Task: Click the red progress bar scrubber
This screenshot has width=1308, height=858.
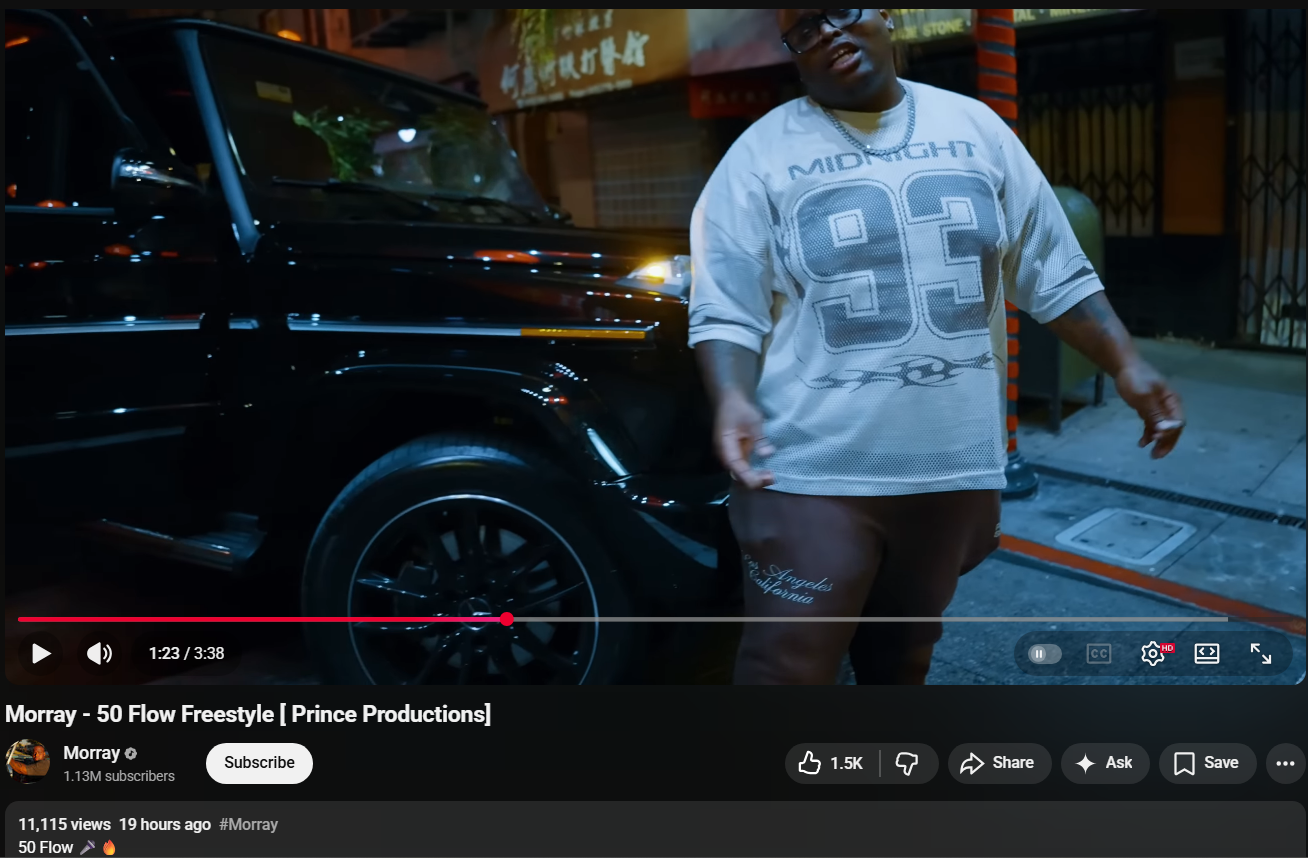Action: click(507, 620)
